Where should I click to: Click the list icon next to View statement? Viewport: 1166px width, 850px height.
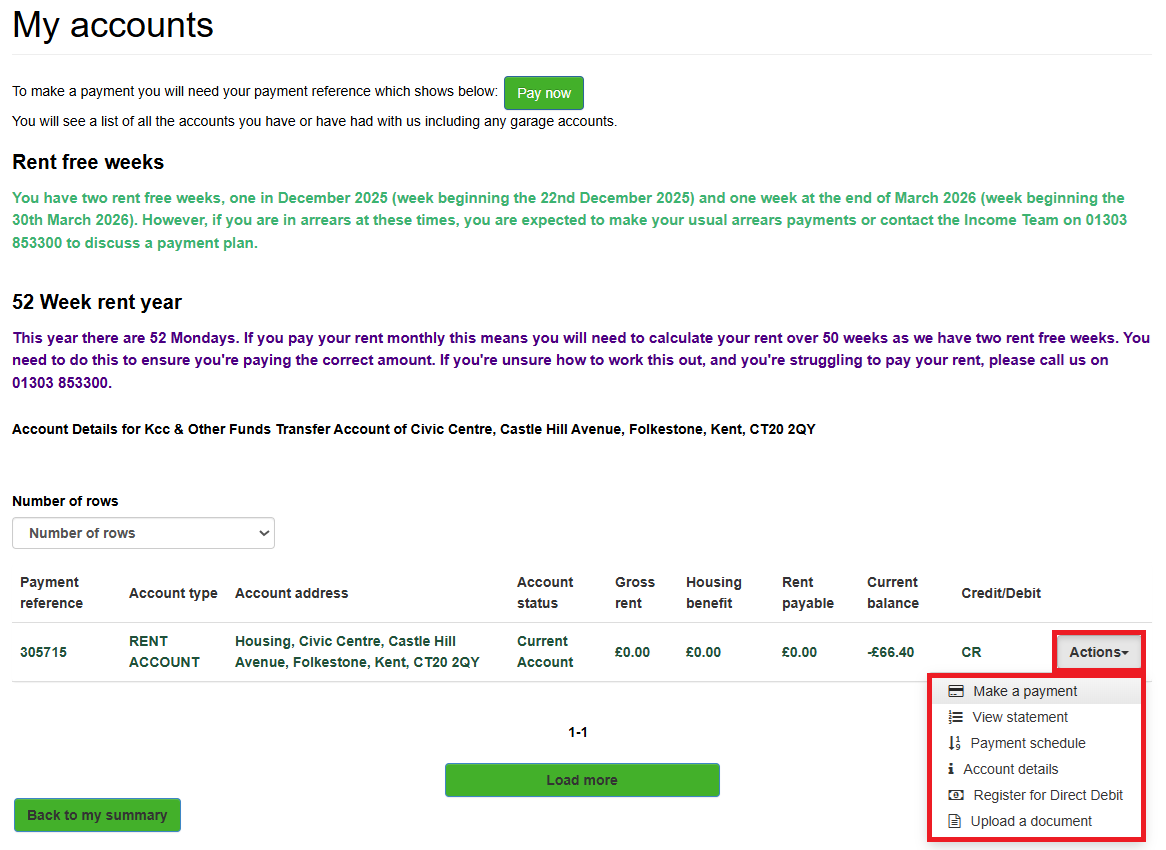pyautogui.click(x=955, y=717)
